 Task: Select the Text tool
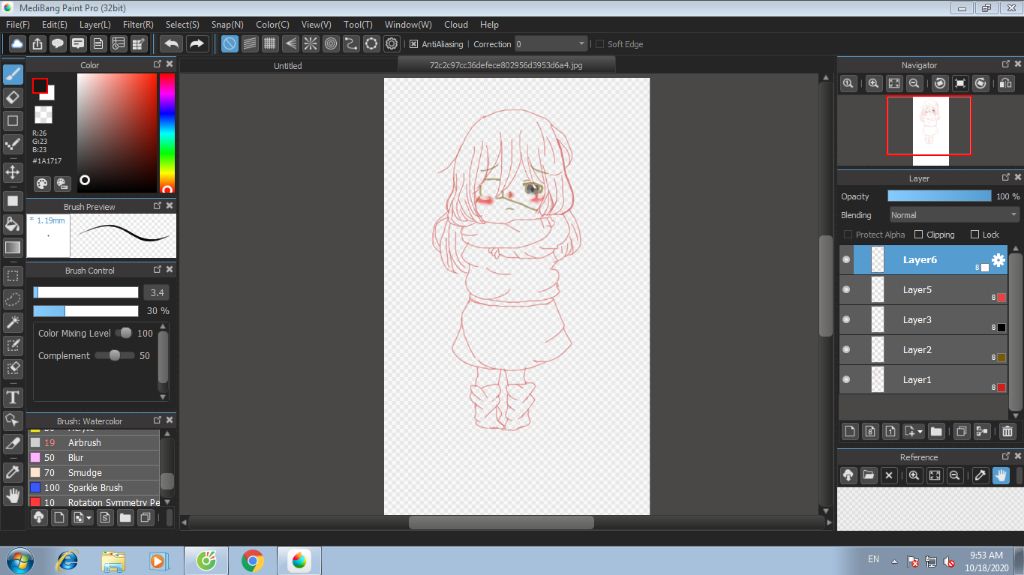click(12, 397)
